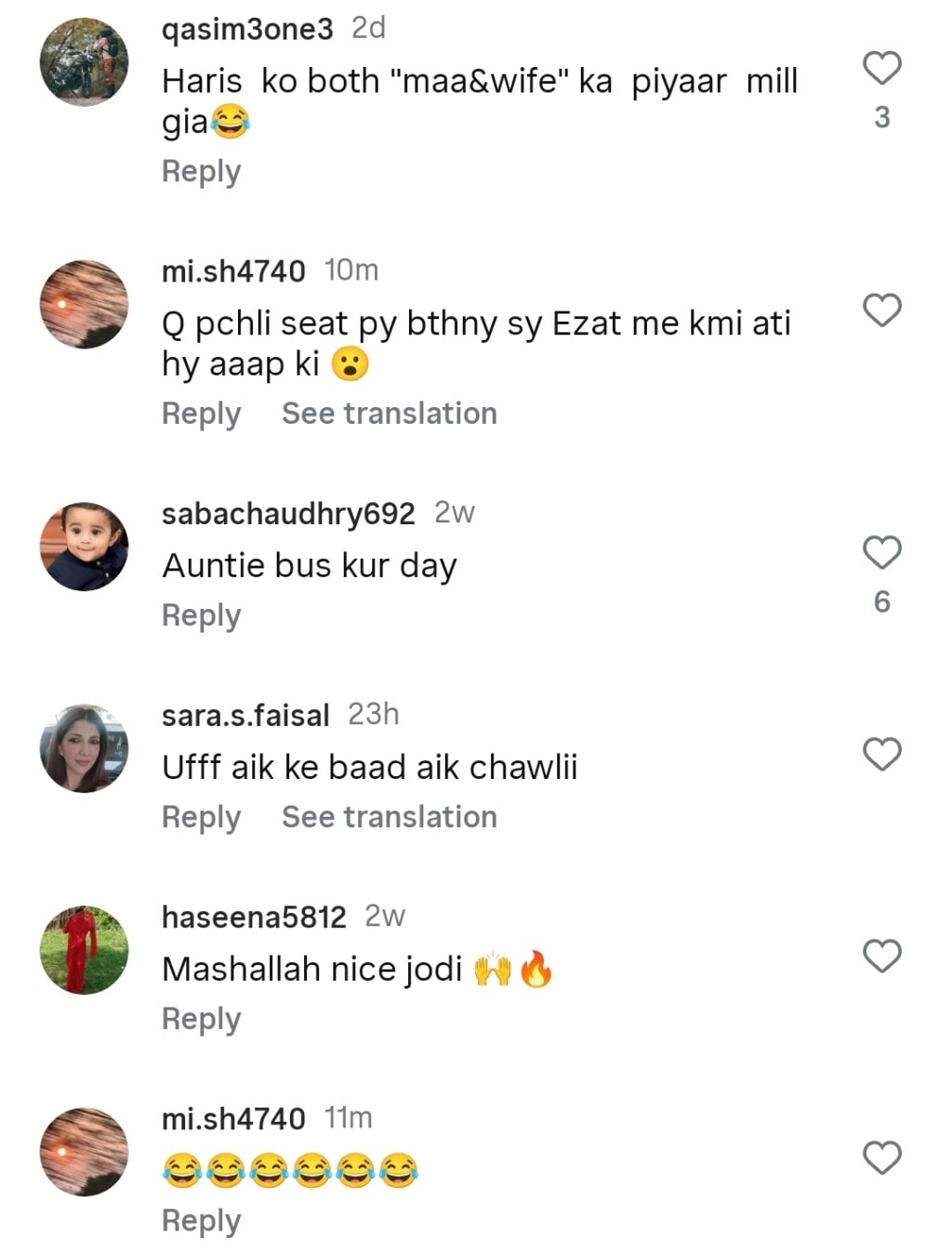Open username sabachaudhry692's profile
This screenshot has width=952, height=1253.
[x=288, y=513]
